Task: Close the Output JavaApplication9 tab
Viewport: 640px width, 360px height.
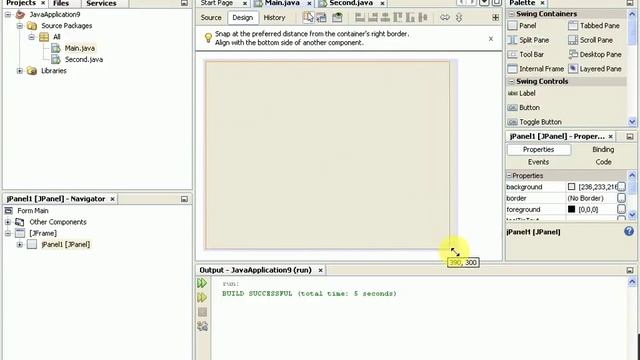Action: click(x=320, y=270)
